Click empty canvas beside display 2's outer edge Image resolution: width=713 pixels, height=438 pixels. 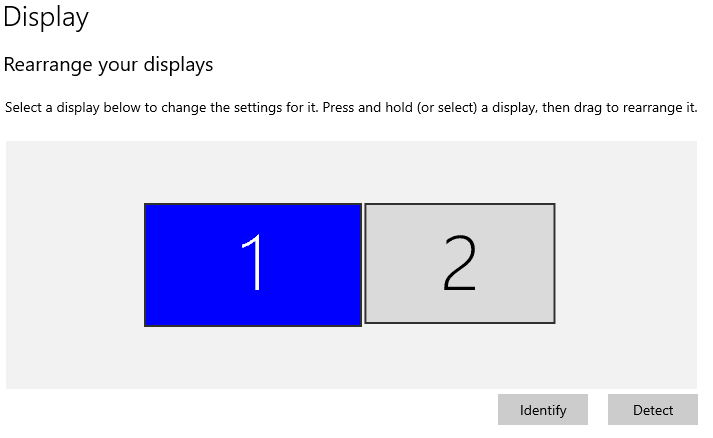coord(626,264)
